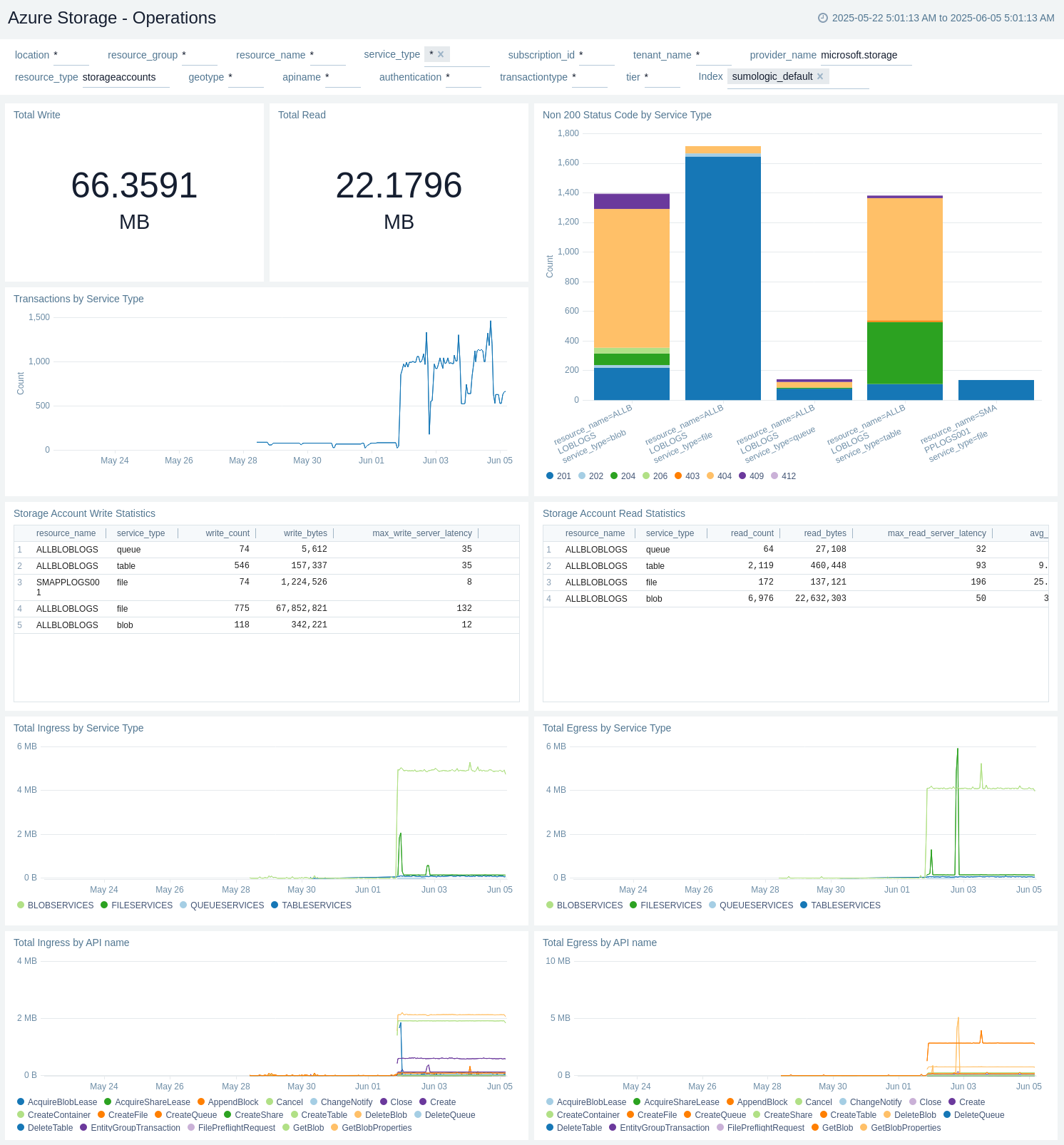The width and height of the screenshot is (1064, 1145).
Task: Toggle the 412 status code legend item
Action: (x=784, y=476)
